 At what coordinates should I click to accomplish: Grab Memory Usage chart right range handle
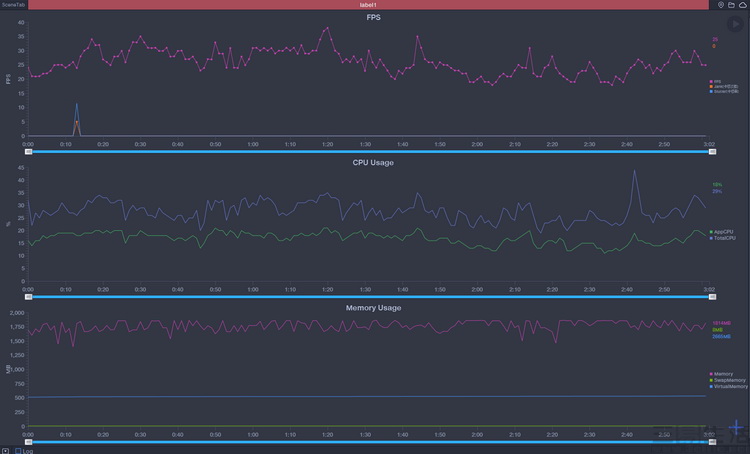pyautogui.click(x=712, y=442)
